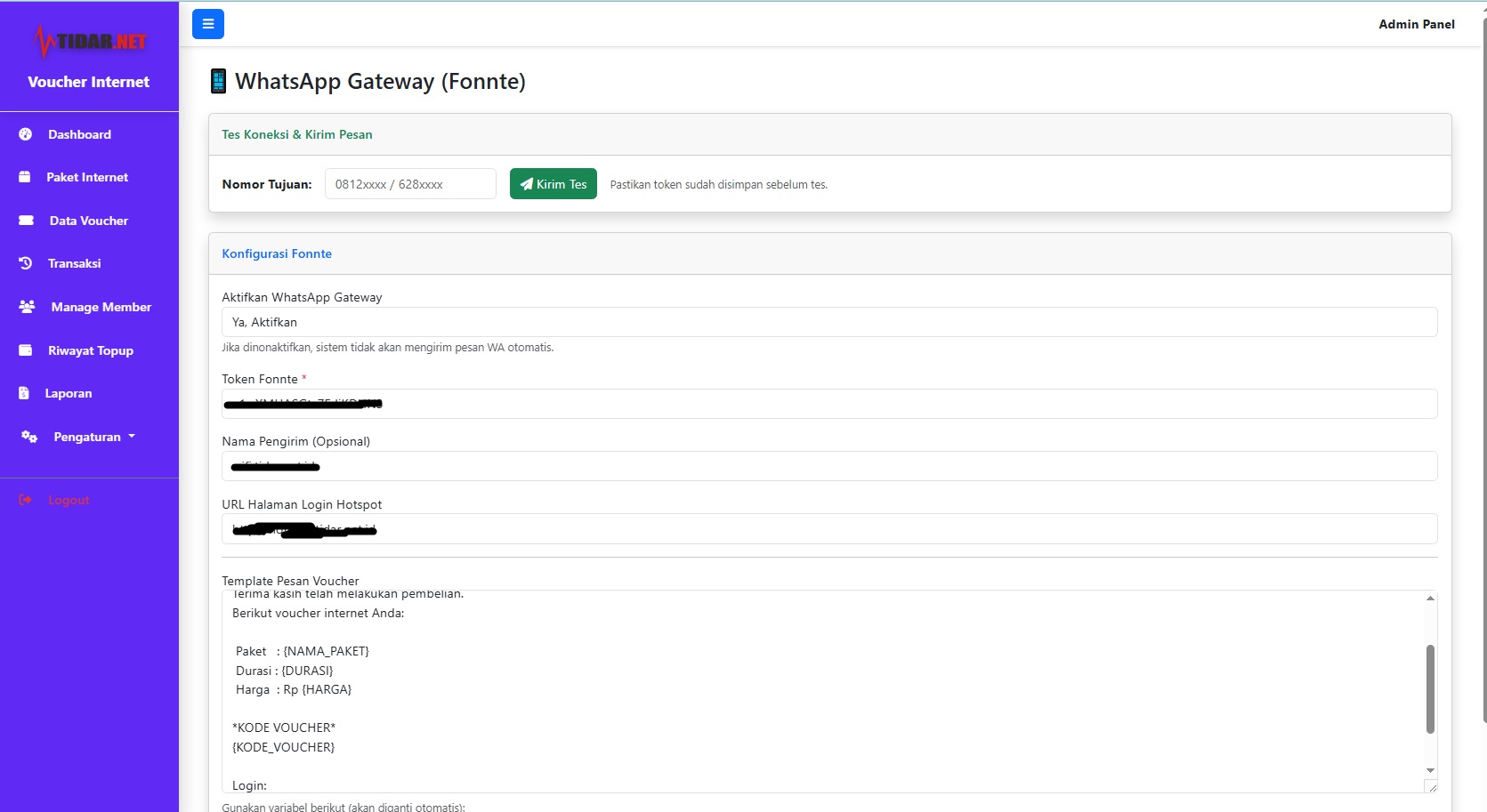Screen dimensions: 1487x812
Task: Click the Pengaturan gears icon
Action: 29,437
